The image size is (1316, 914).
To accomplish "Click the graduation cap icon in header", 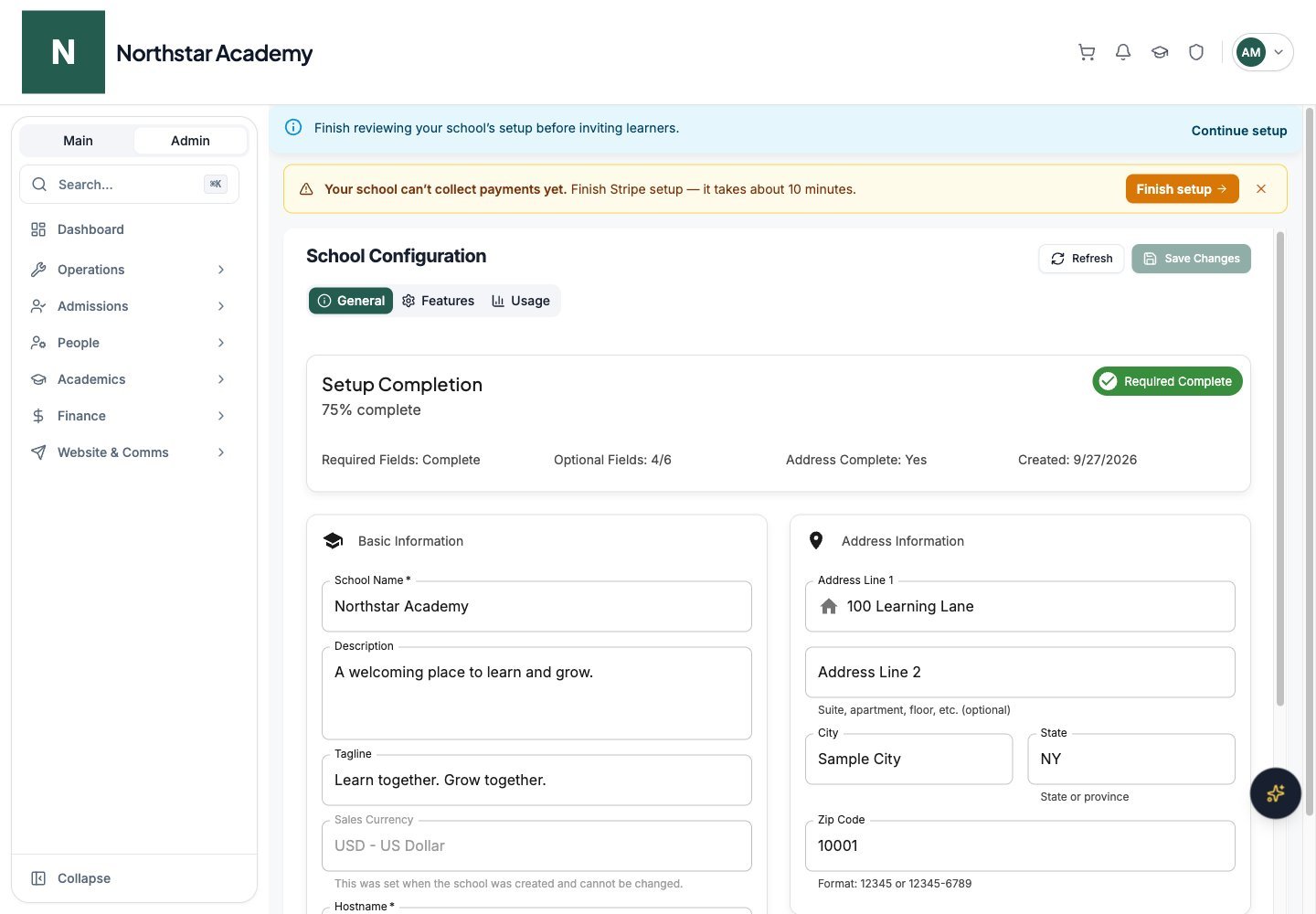I will point(1160,52).
